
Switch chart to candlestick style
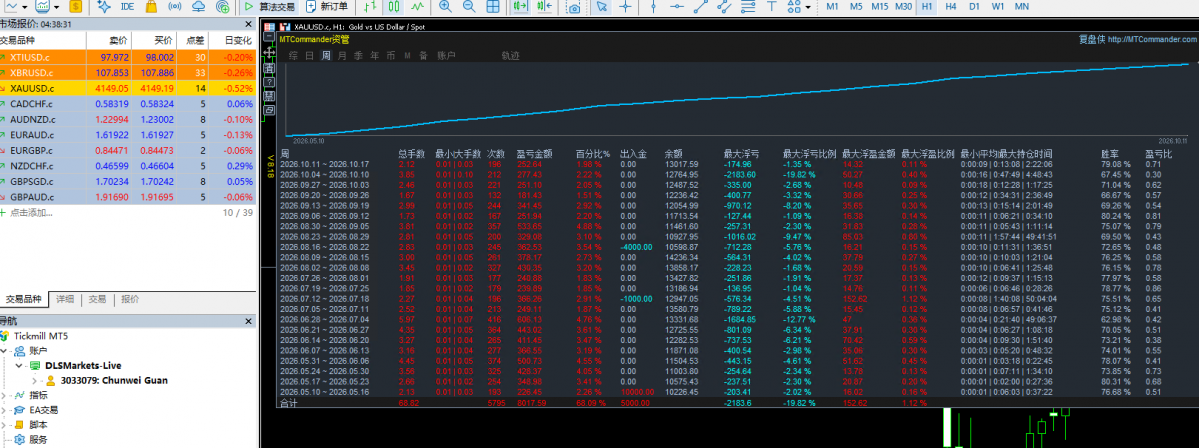point(393,7)
